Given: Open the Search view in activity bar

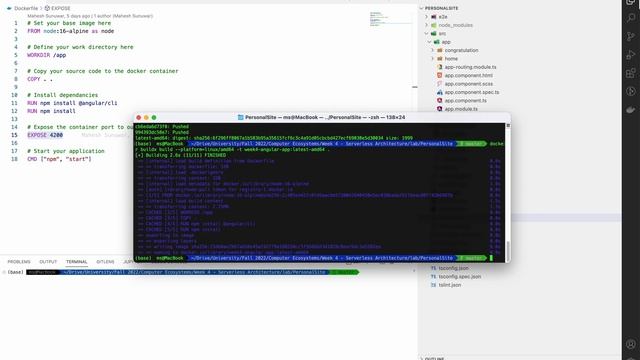Looking at the screenshot, I should [631, 18].
